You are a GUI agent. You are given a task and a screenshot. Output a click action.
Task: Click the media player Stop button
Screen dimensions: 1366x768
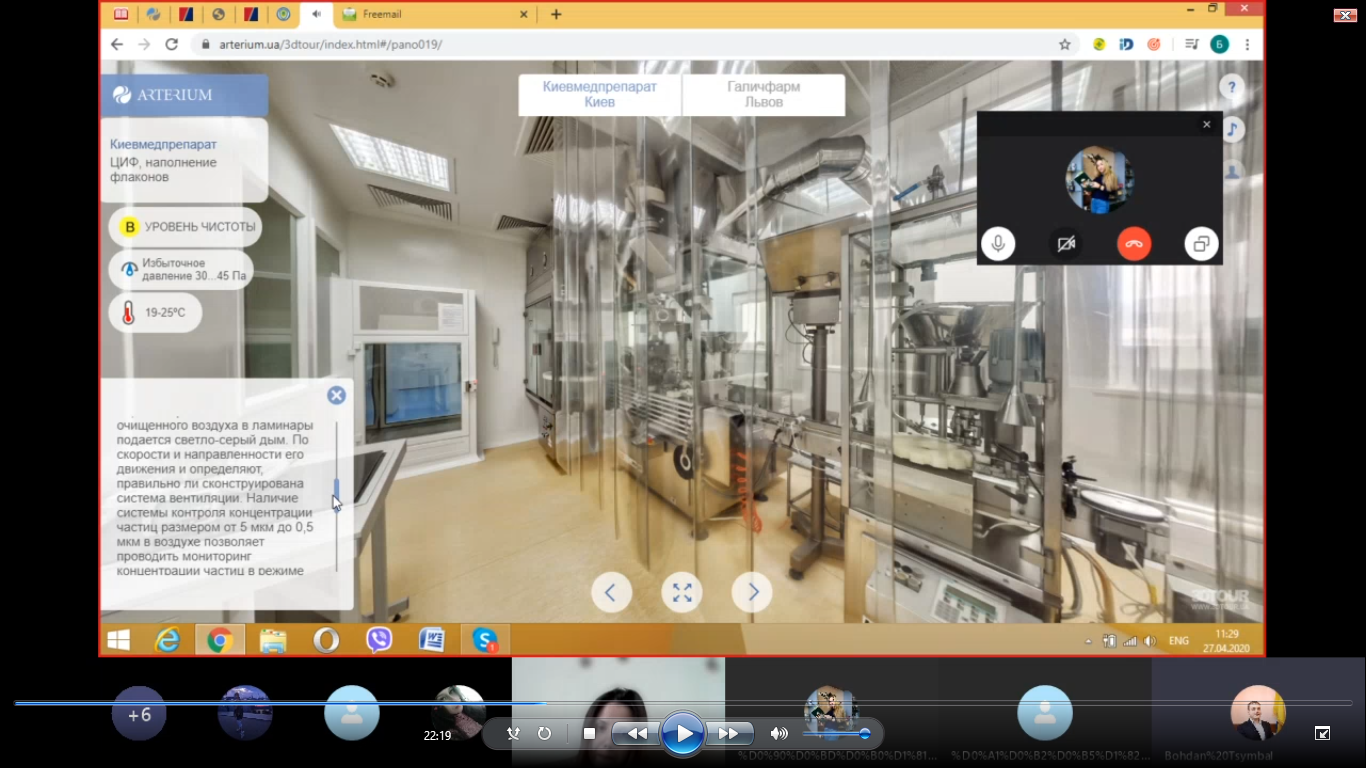tap(589, 734)
